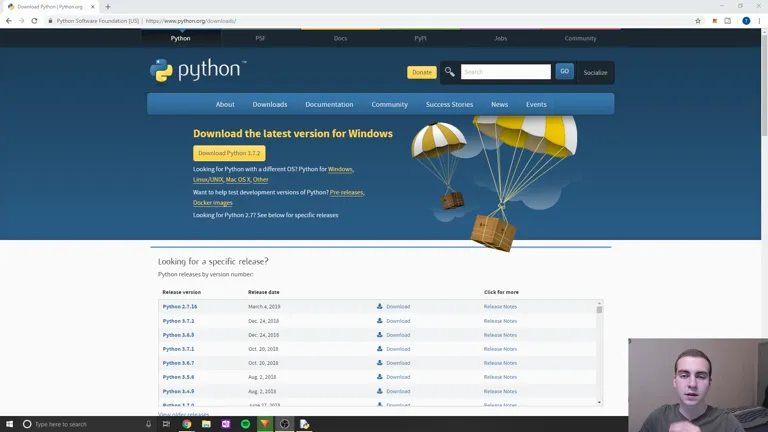Image resolution: width=768 pixels, height=432 pixels.
Task: Click the magnifying glass search icon
Action: pyautogui.click(x=450, y=72)
